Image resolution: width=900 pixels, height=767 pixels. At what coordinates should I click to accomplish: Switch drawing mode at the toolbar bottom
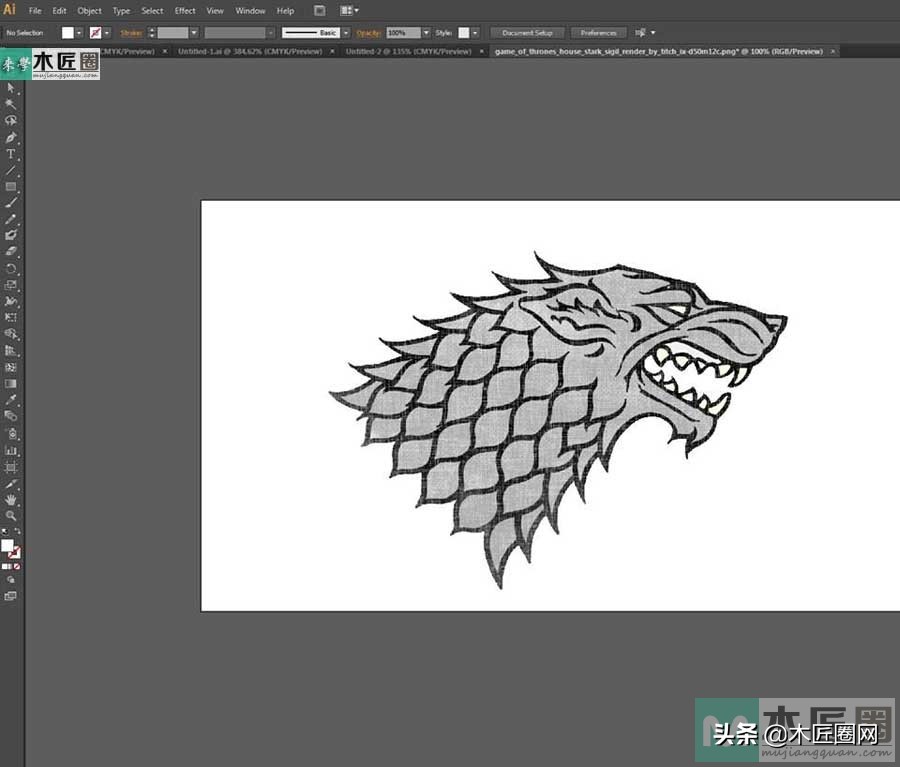10,580
